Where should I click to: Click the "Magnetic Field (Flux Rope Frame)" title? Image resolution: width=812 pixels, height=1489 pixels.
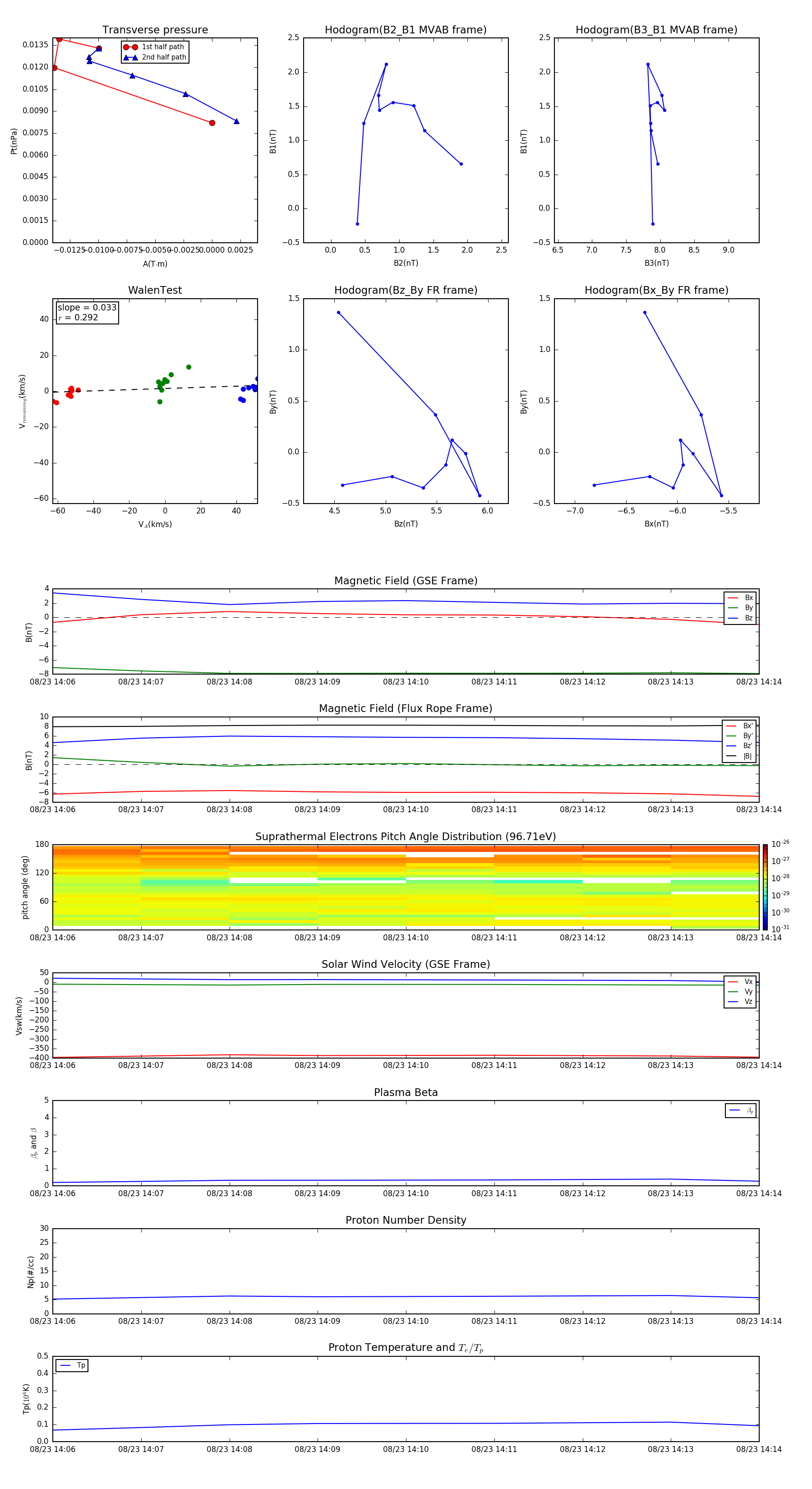[x=406, y=709]
